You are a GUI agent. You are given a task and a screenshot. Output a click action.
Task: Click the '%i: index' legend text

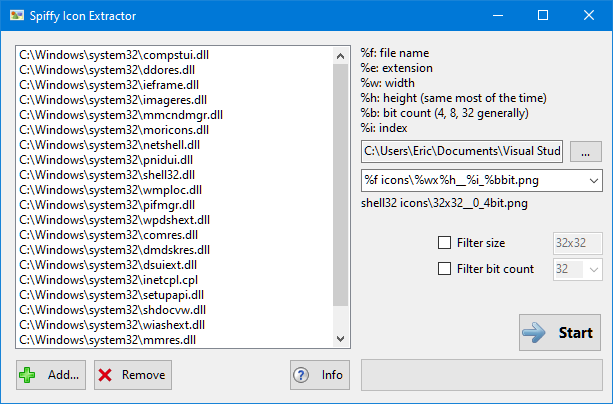point(384,128)
